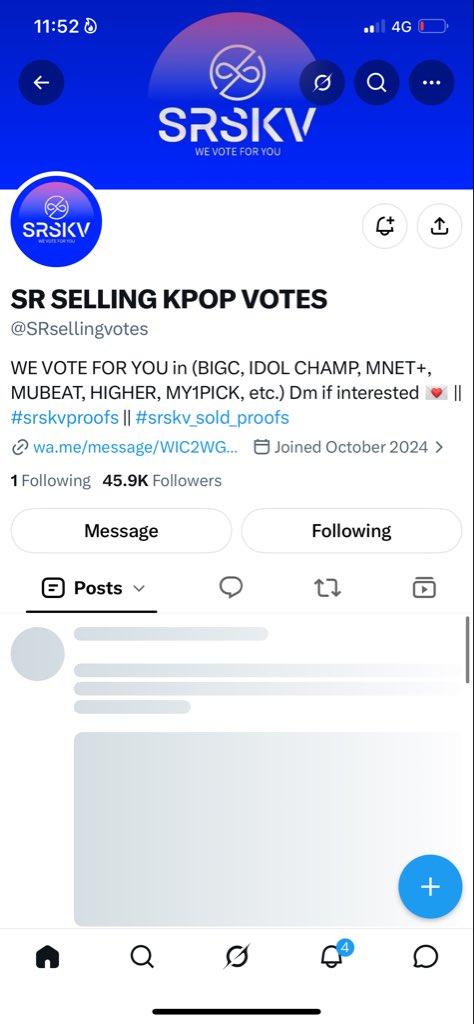Image resolution: width=474 pixels, height=1024 pixels.
Task: Open SRSKV profile picture
Action: coord(56,222)
